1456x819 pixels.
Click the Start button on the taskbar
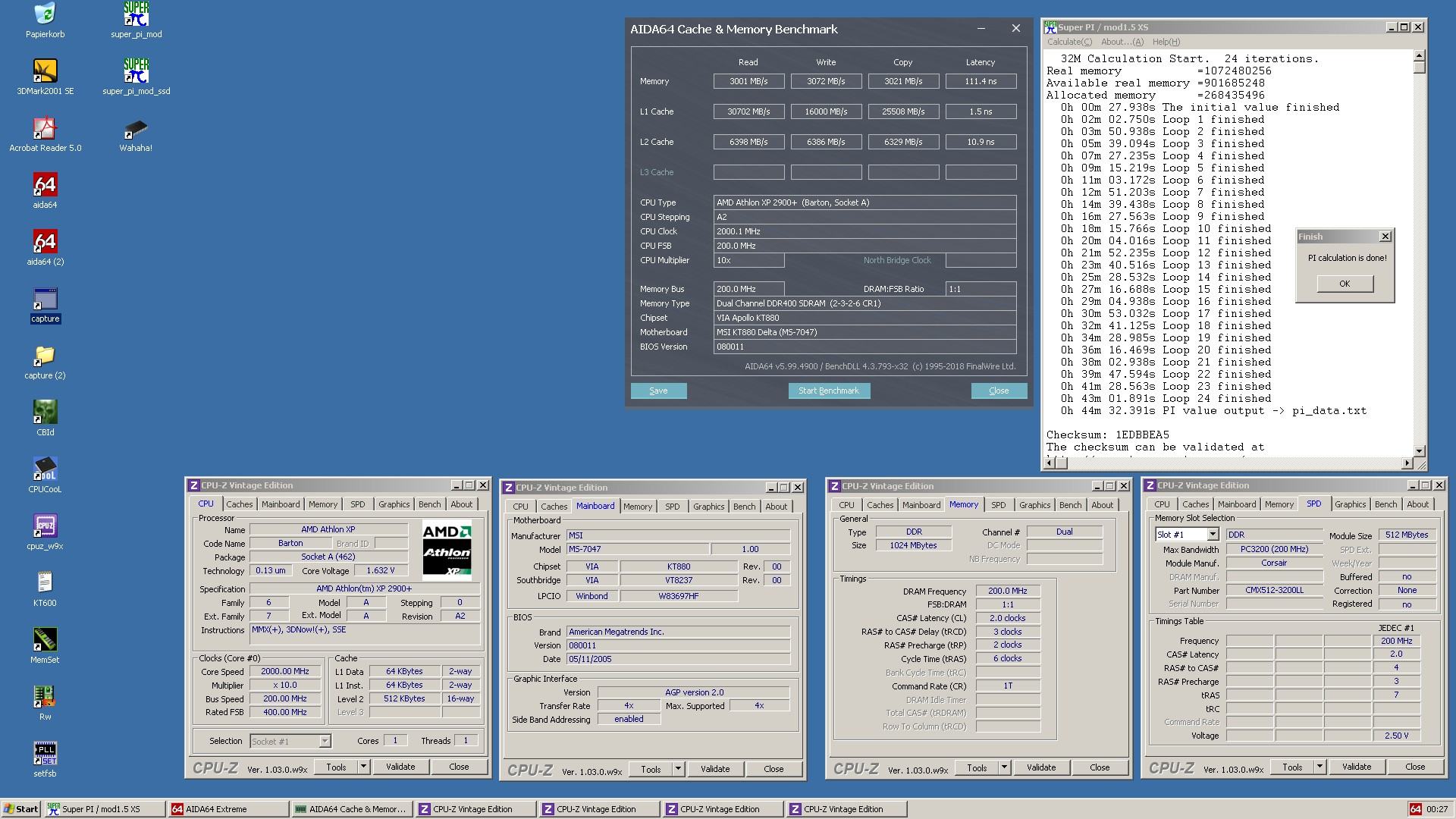(20, 809)
